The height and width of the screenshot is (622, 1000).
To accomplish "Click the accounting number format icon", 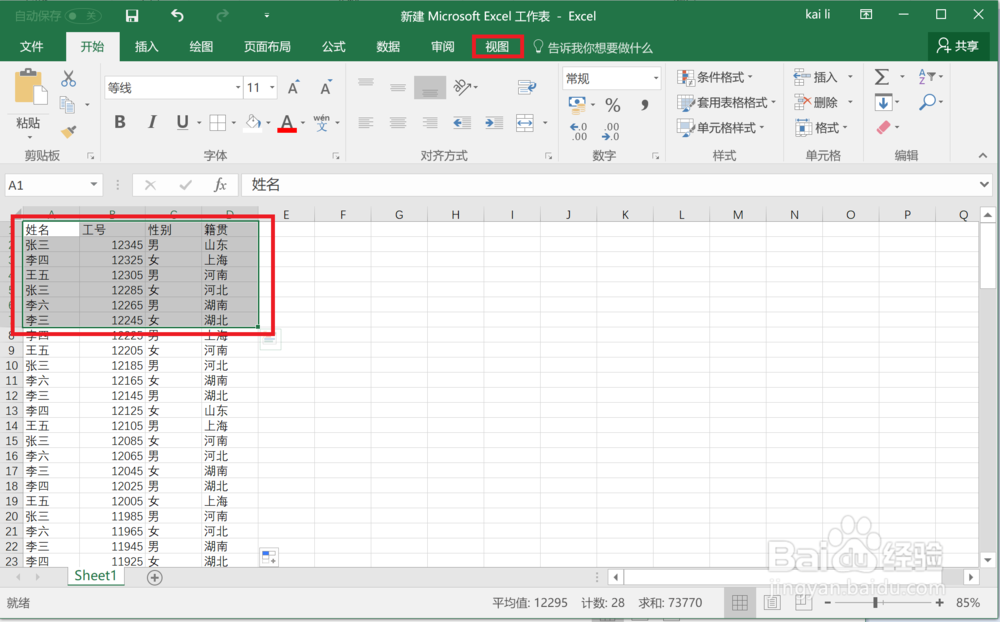I will coord(577,103).
